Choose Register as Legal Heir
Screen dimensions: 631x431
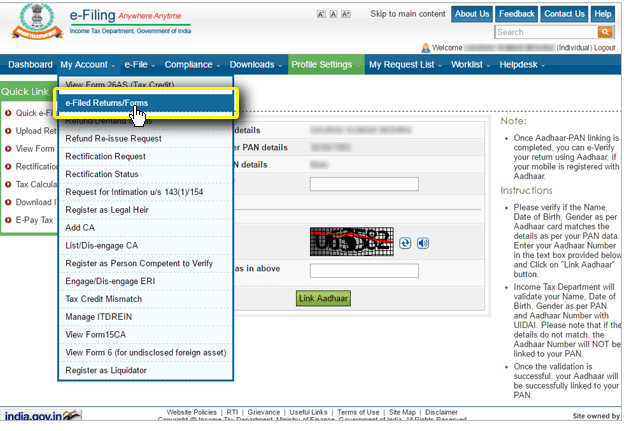(146, 210)
